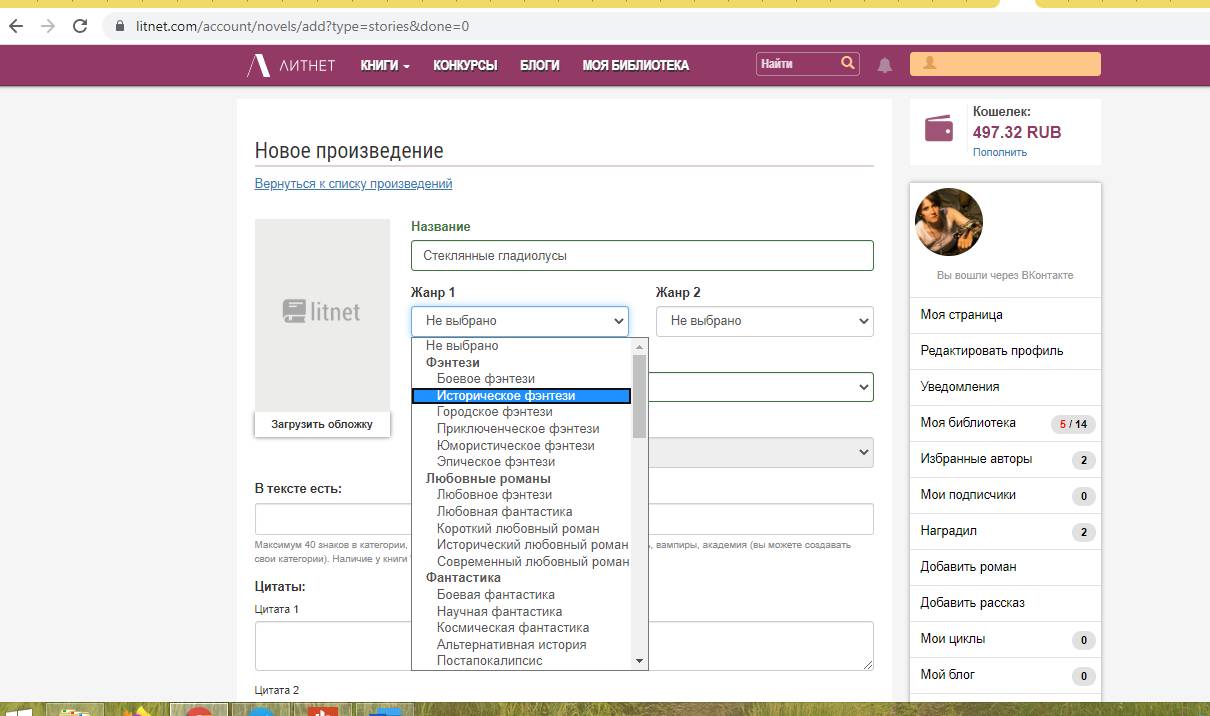
Task: Choose Научная фантастика from genre list
Action: [499, 611]
